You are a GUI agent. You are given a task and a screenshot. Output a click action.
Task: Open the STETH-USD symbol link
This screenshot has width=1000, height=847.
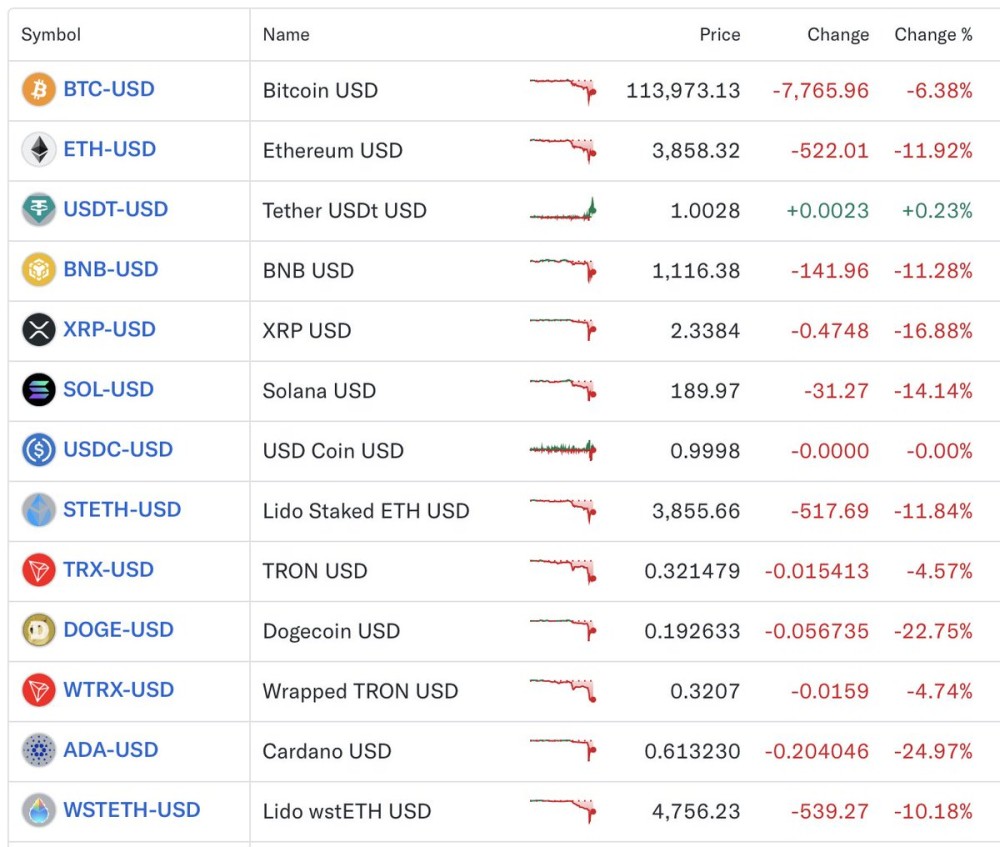pos(122,509)
